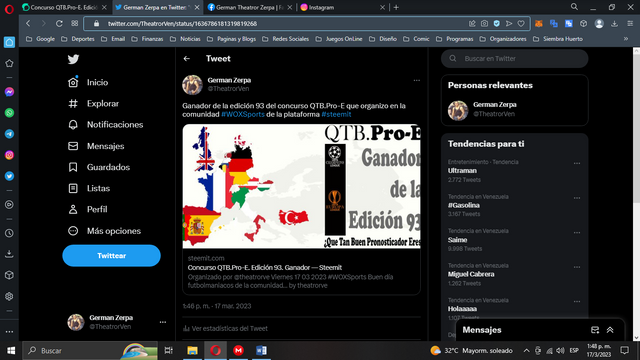Open sidebar settings gear icon
Screen dimensions: 640x360
click(9, 296)
